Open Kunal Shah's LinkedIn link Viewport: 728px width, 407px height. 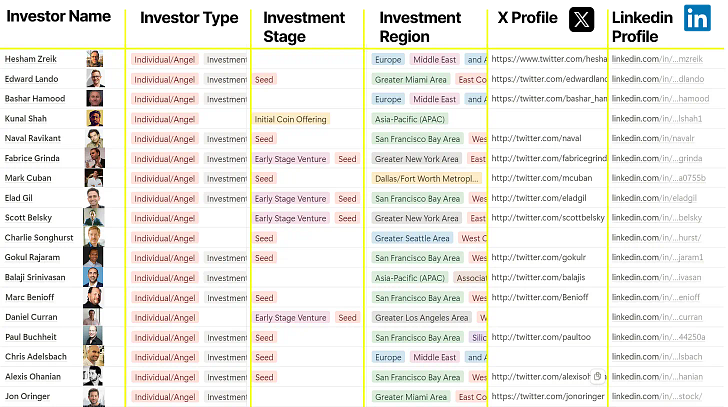coord(656,118)
